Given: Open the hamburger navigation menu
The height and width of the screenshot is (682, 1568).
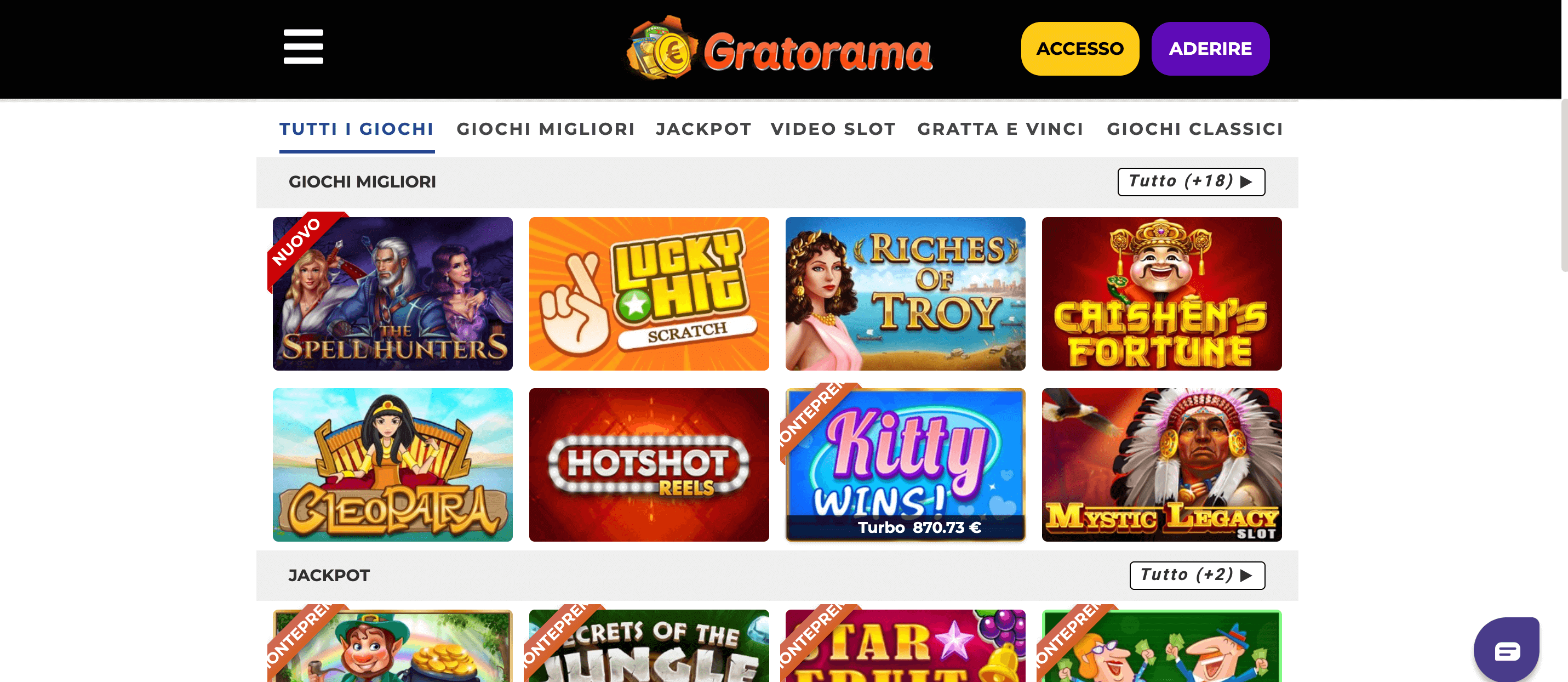Looking at the screenshot, I should [303, 47].
